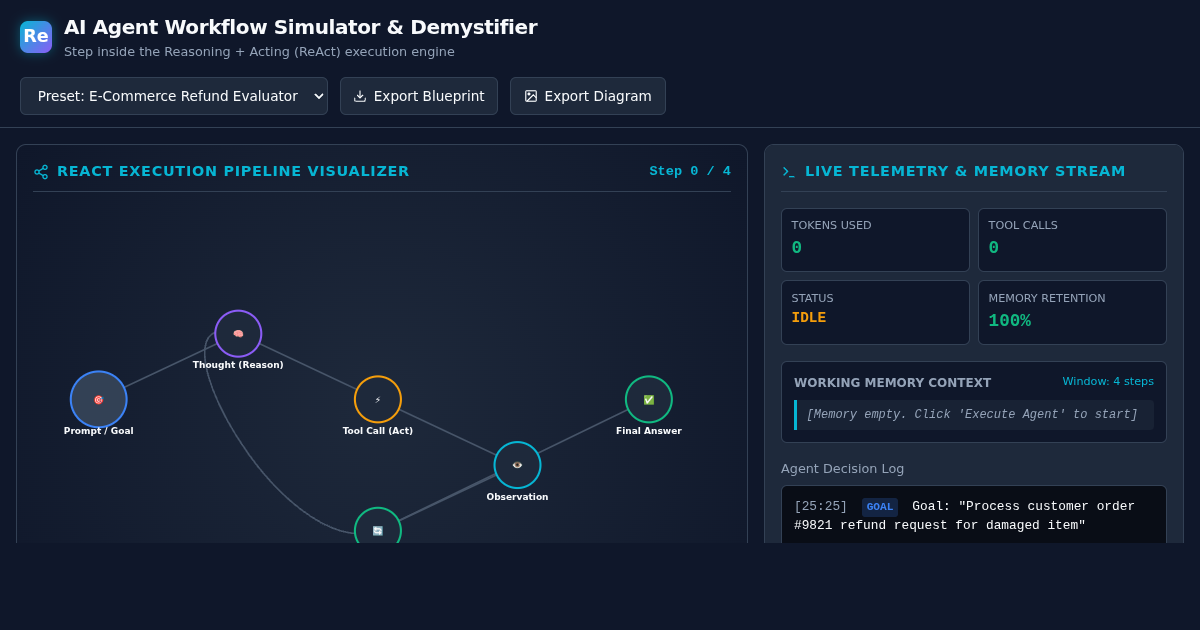This screenshot has width=1200, height=630.
Task: Click the React Execution Pipeline Visualizer heading
Action: tap(233, 171)
